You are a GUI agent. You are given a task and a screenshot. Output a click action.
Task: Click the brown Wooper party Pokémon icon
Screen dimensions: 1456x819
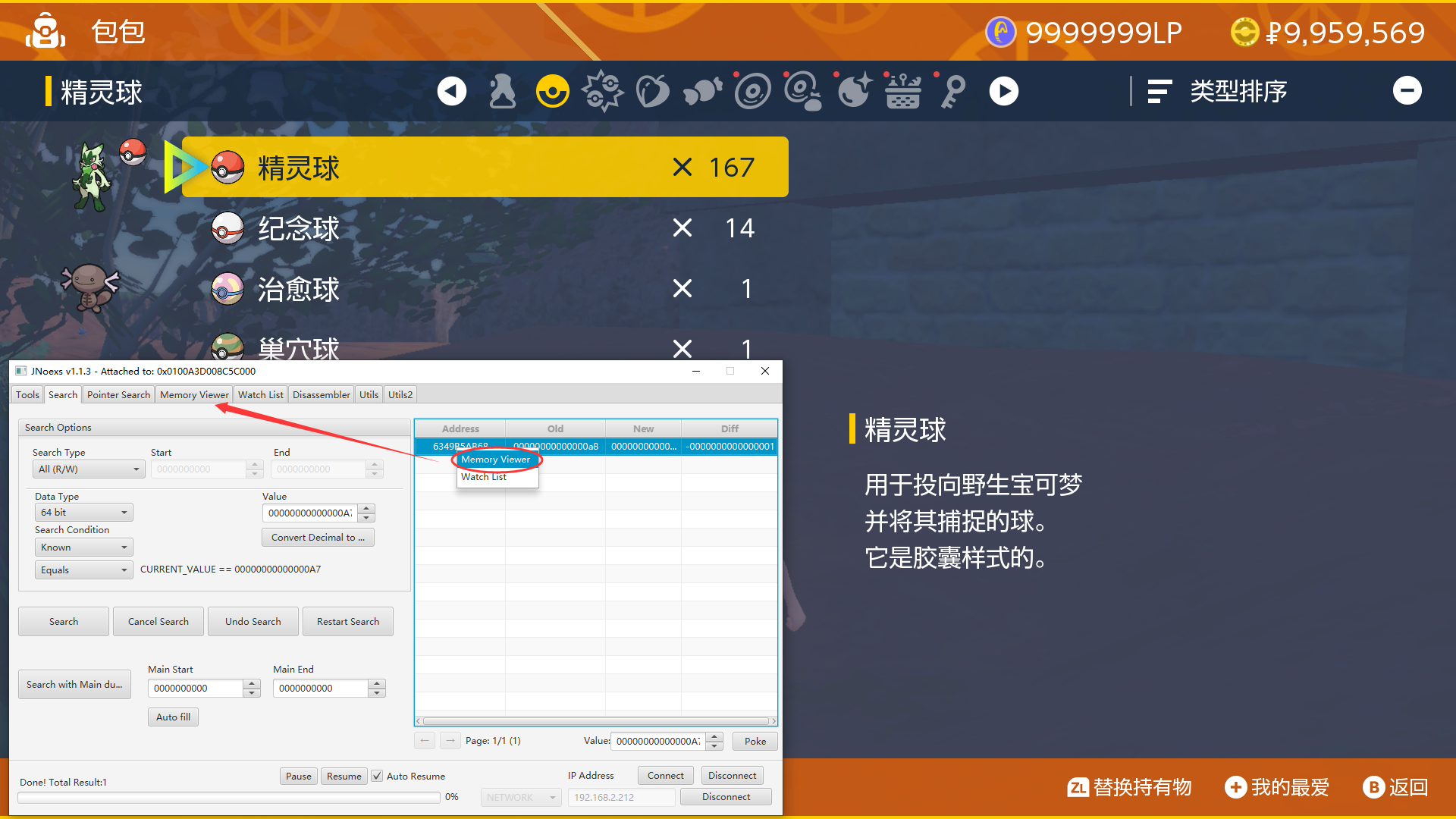90,287
